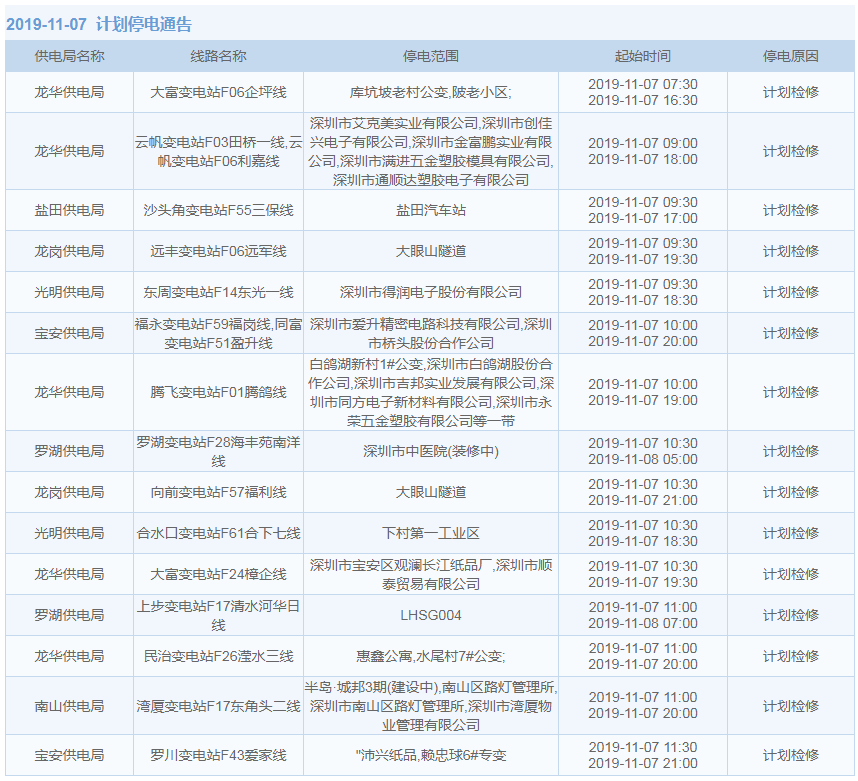Click the 2019-11-07 计划停电通告 title
The height and width of the screenshot is (781, 858).
[99, 25]
